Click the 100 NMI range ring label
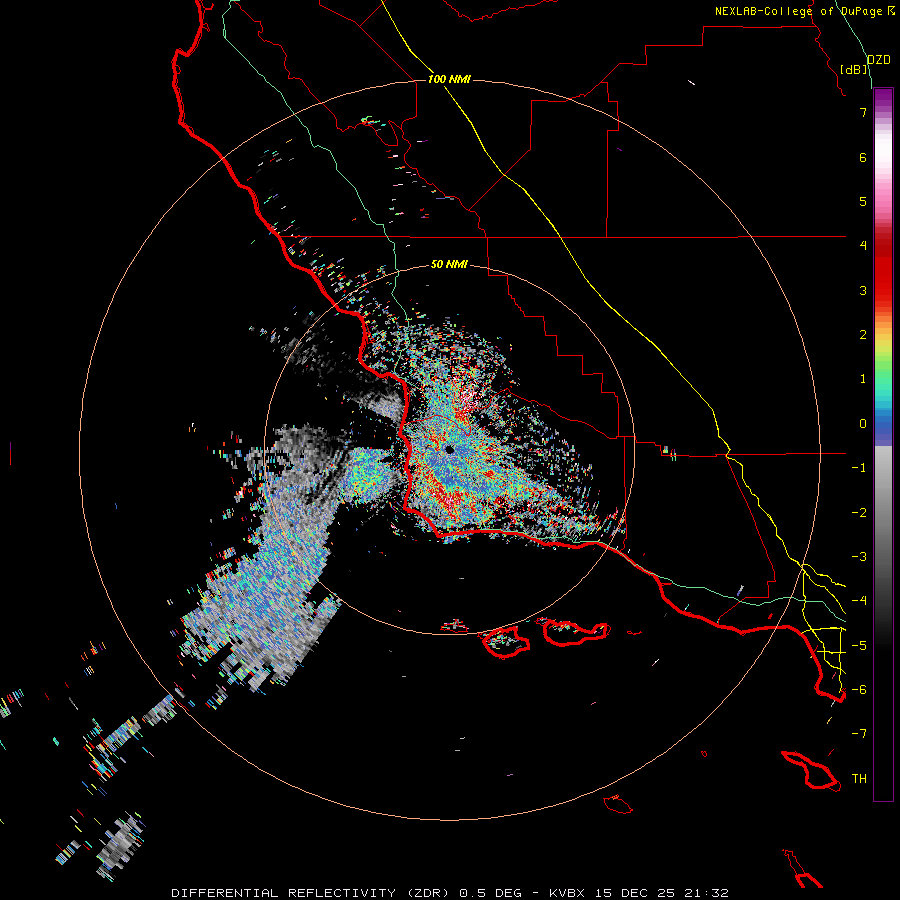900x900 pixels. point(449,79)
